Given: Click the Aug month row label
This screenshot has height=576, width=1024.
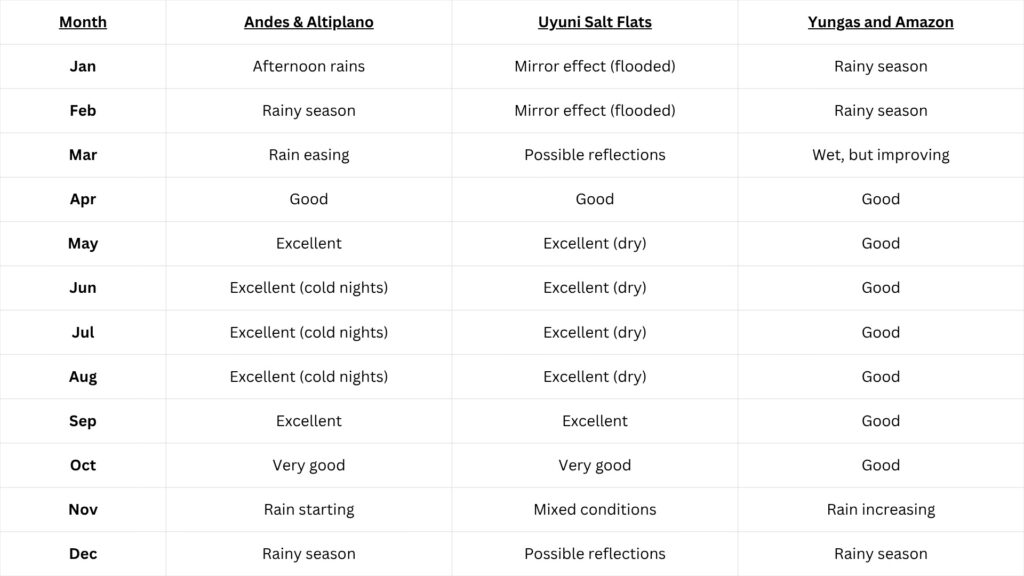Looking at the screenshot, I should 83,377.
